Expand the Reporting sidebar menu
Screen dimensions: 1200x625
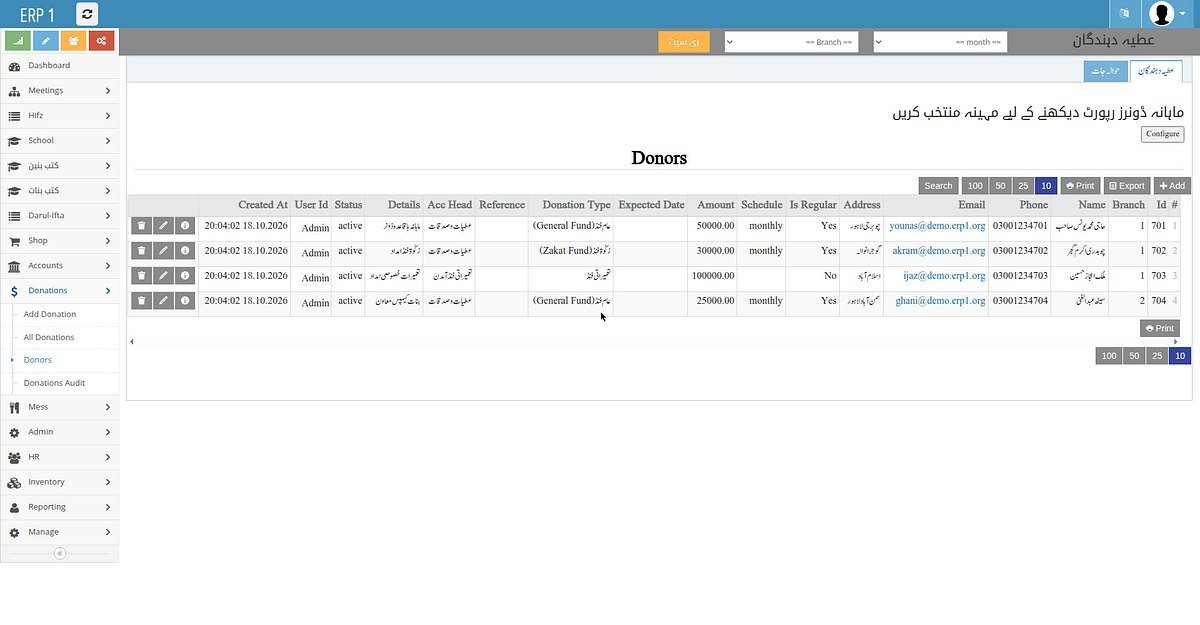[59, 507]
